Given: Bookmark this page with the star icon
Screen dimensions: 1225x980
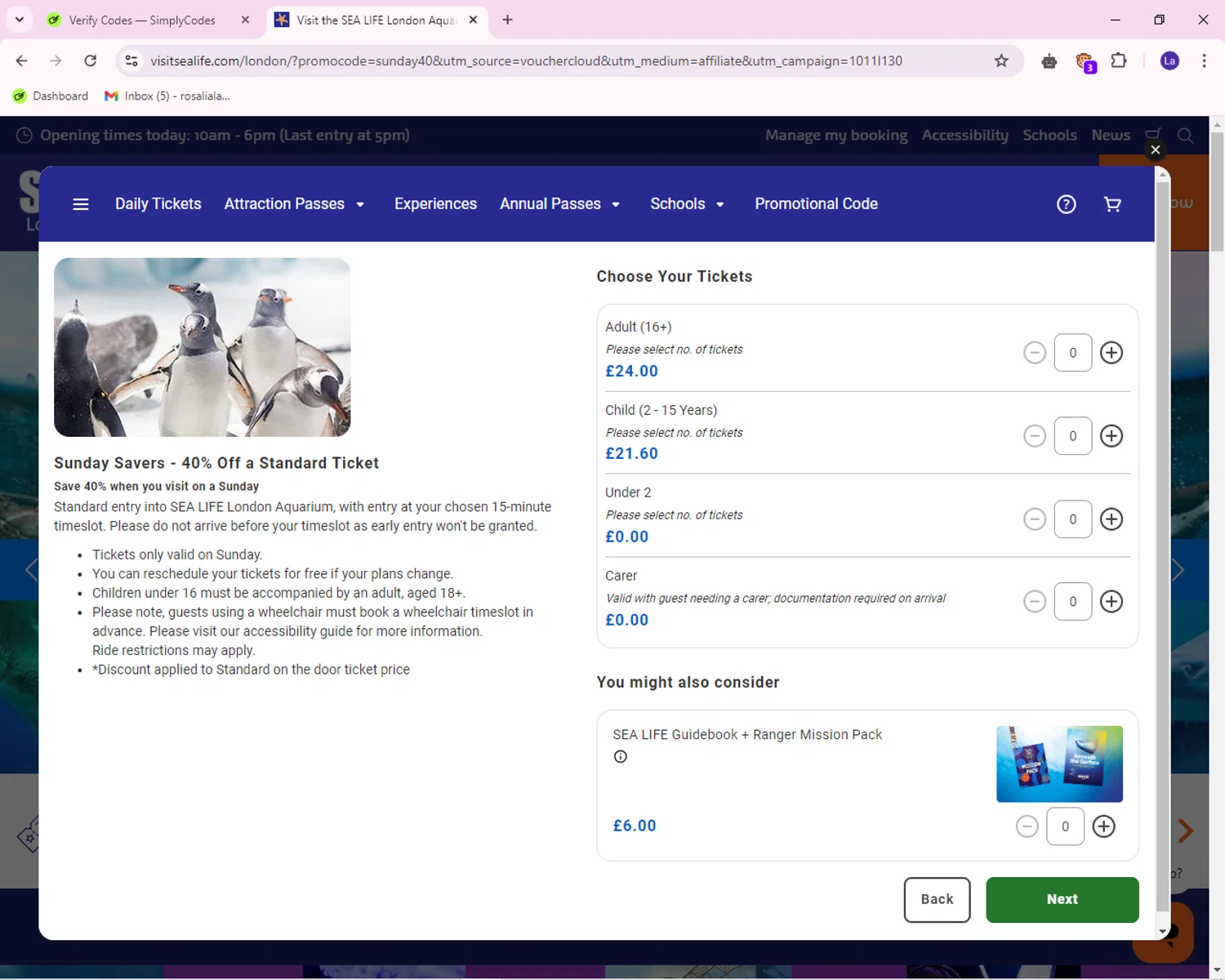Looking at the screenshot, I should [1001, 60].
